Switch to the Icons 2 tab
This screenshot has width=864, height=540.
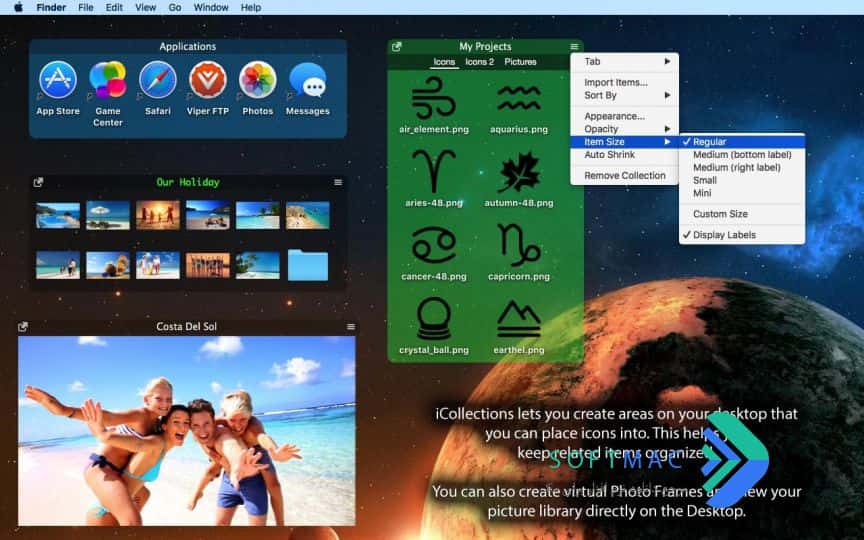pos(479,62)
